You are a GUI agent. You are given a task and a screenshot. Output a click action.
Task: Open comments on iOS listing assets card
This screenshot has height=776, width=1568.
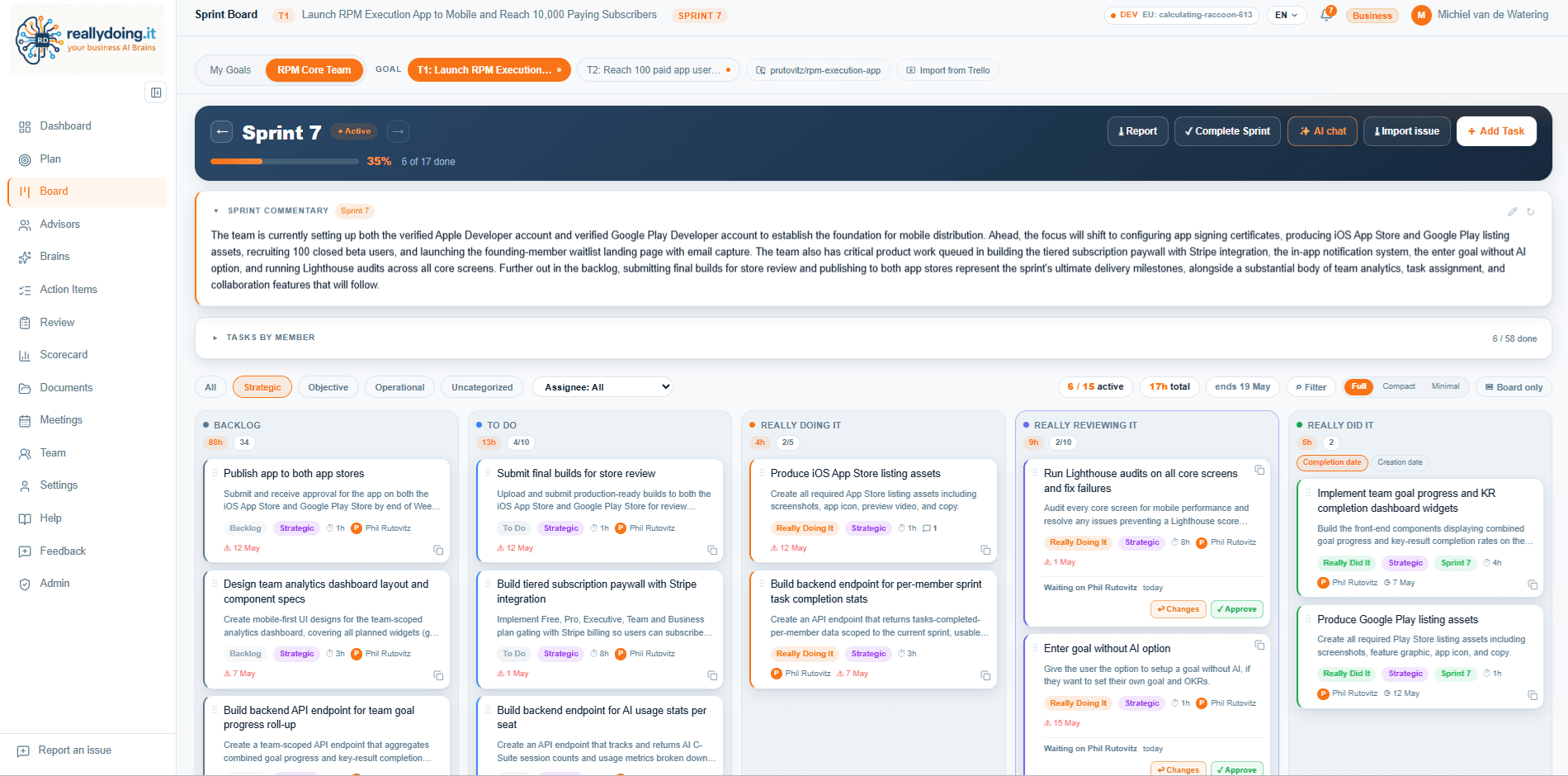(x=929, y=528)
